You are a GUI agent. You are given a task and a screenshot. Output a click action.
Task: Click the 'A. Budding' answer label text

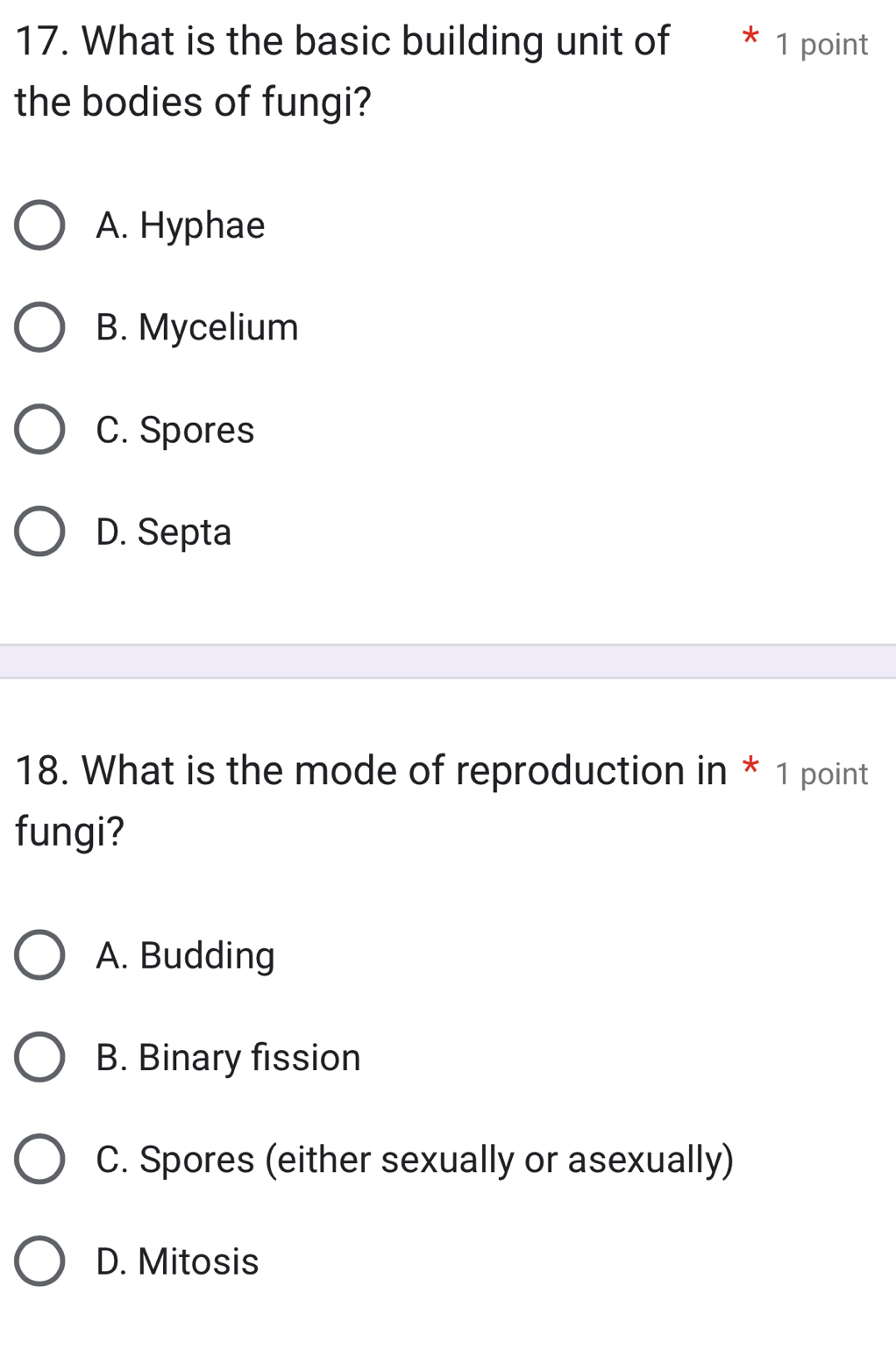[x=186, y=955]
